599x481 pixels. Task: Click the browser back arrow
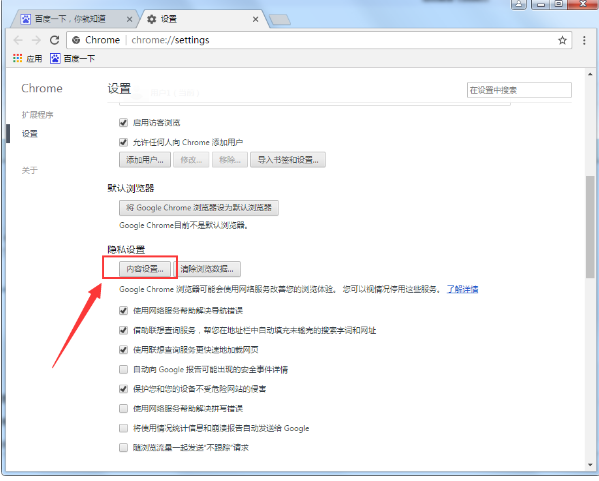(18, 40)
